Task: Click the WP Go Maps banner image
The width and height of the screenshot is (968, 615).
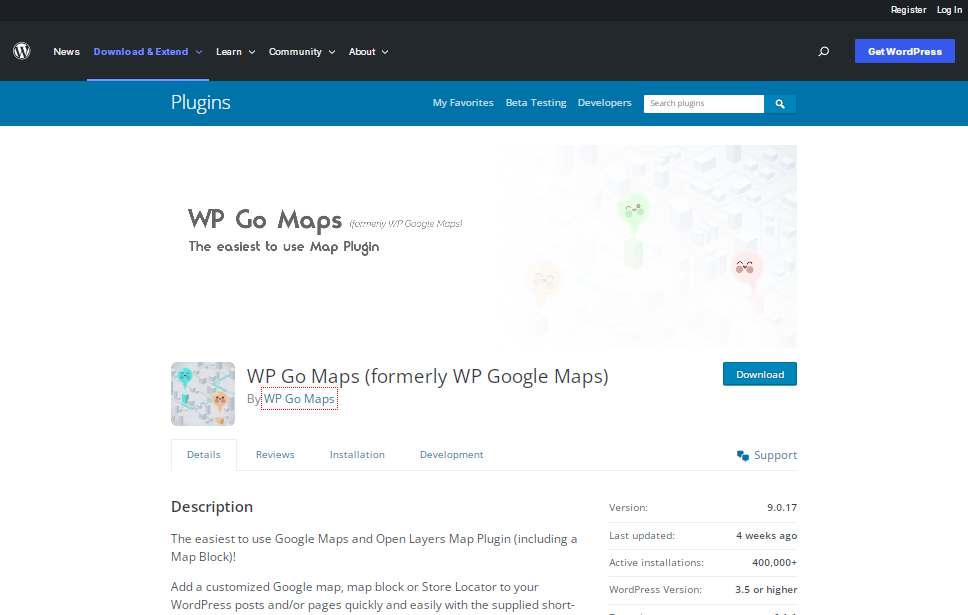Action: tap(484, 246)
